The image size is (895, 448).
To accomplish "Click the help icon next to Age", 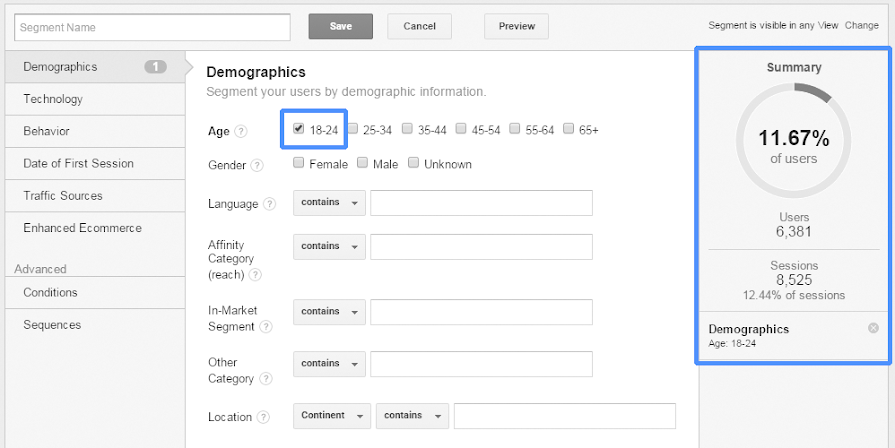I will tap(241, 131).
